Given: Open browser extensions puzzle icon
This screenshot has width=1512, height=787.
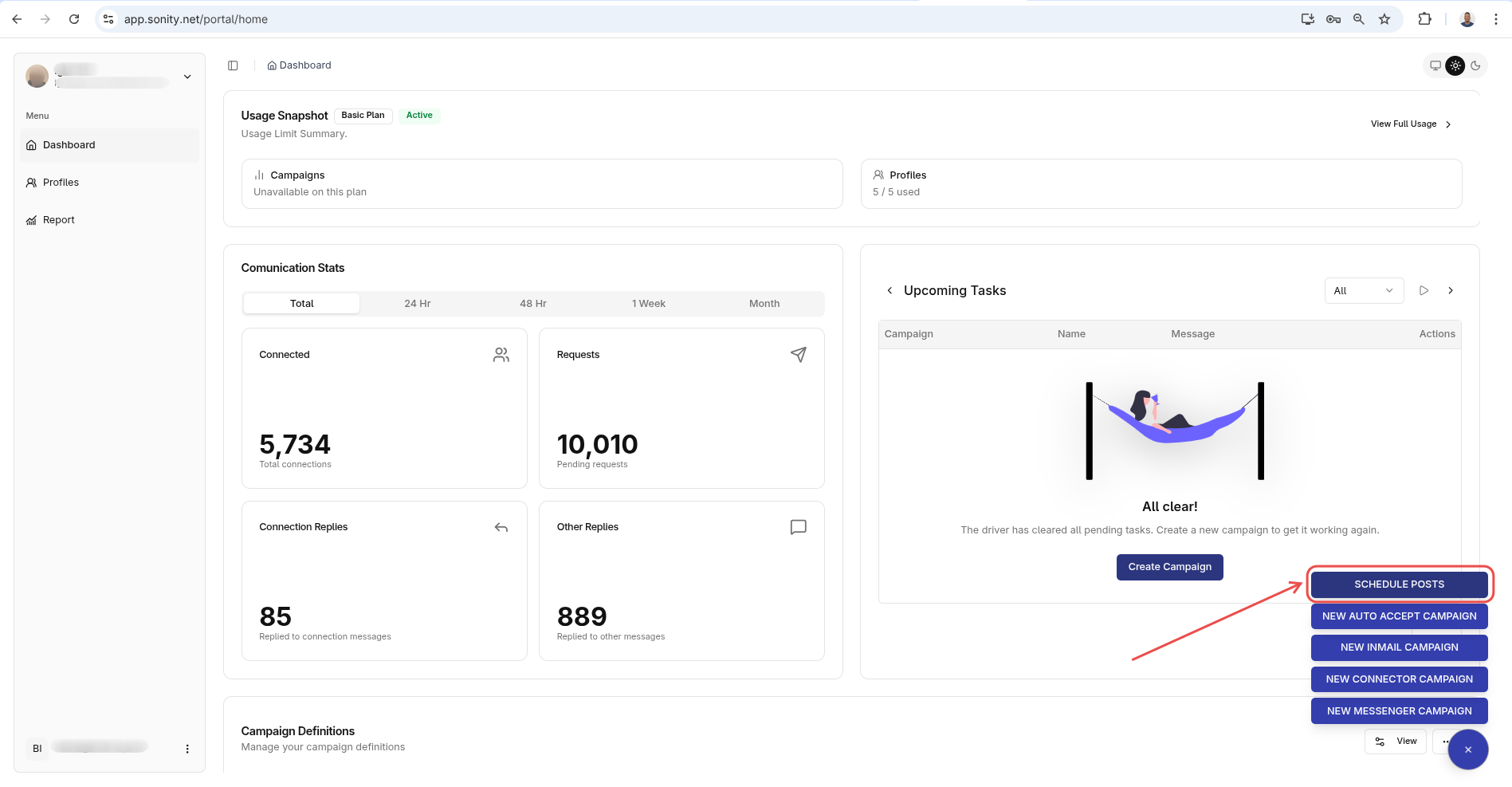Looking at the screenshot, I should point(1424,19).
